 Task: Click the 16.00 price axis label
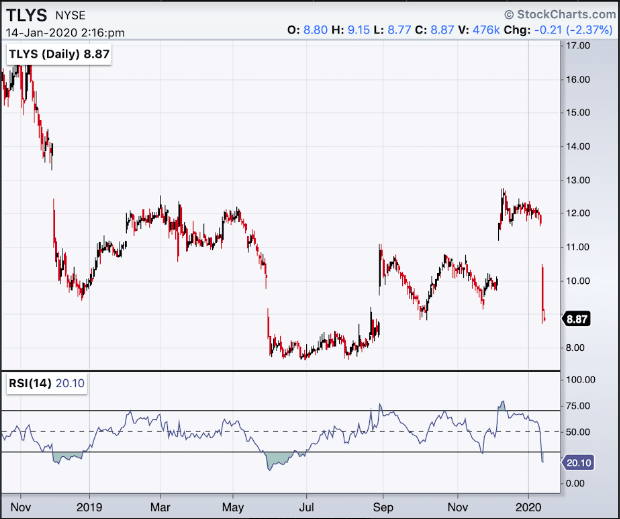[x=578, y=79]
